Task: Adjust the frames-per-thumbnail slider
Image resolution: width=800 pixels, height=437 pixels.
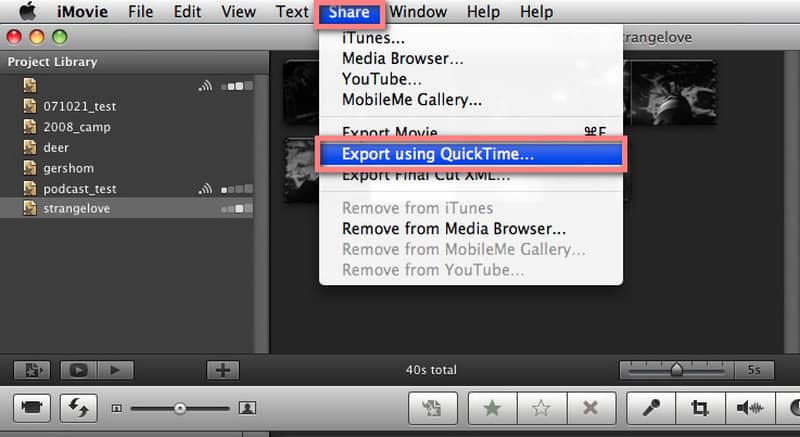Action: pyautogui.click(x=677, y=370)
